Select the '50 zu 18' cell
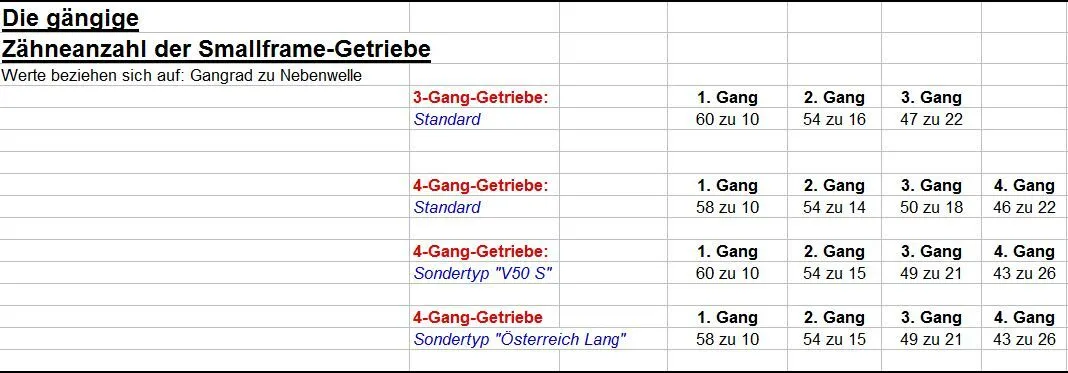Screen dimensions: 1068x373 (x=931, y=207)
